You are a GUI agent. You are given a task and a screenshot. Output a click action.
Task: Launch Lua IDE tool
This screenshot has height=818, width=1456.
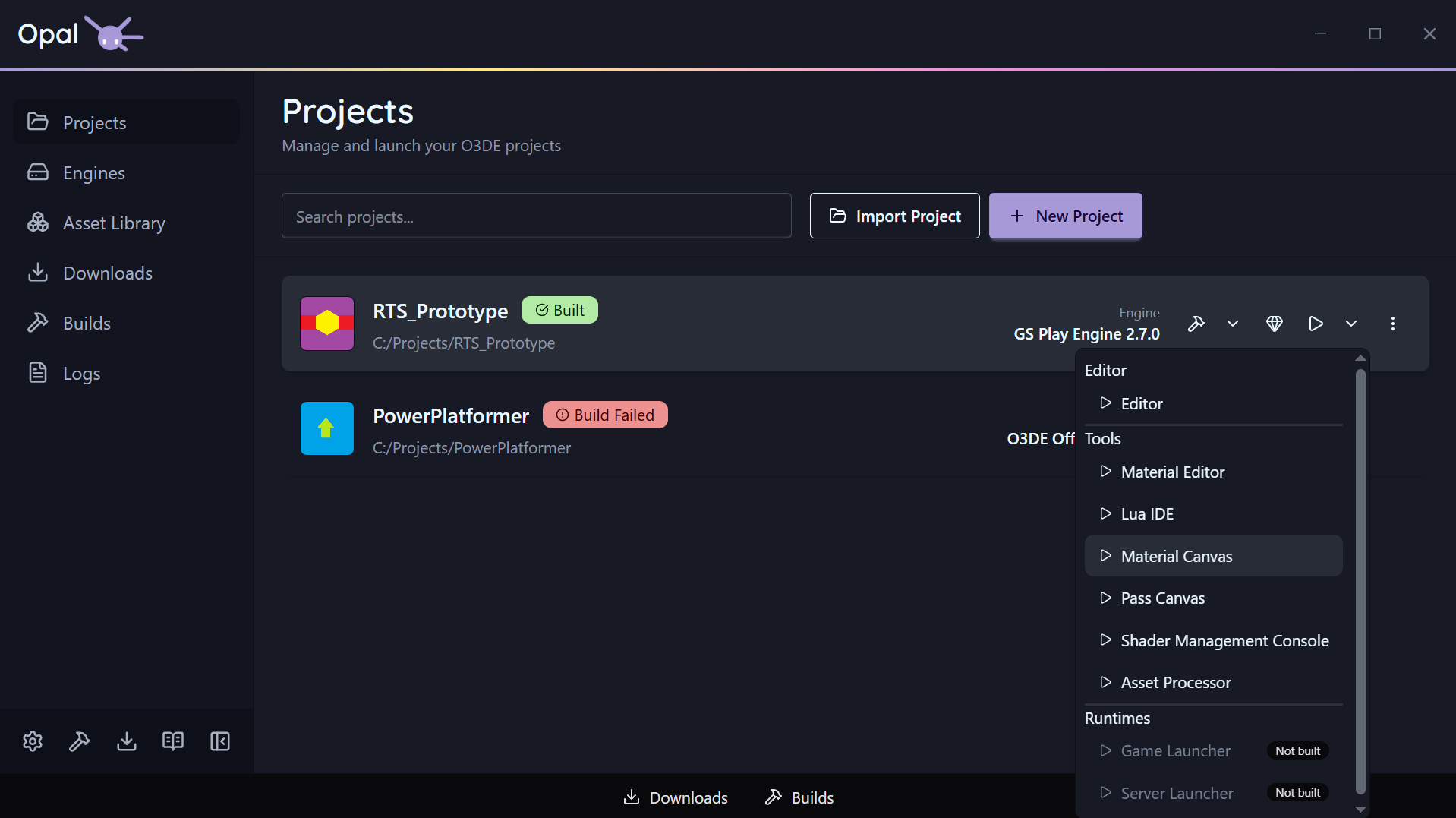pos(1214,513)
